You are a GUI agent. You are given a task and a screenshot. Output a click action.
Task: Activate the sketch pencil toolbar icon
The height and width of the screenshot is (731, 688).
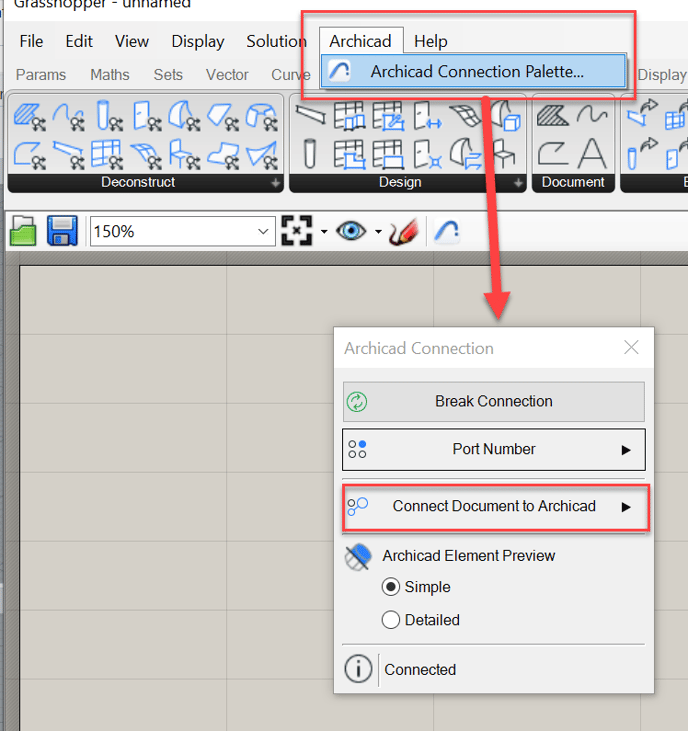click(404, 231)
